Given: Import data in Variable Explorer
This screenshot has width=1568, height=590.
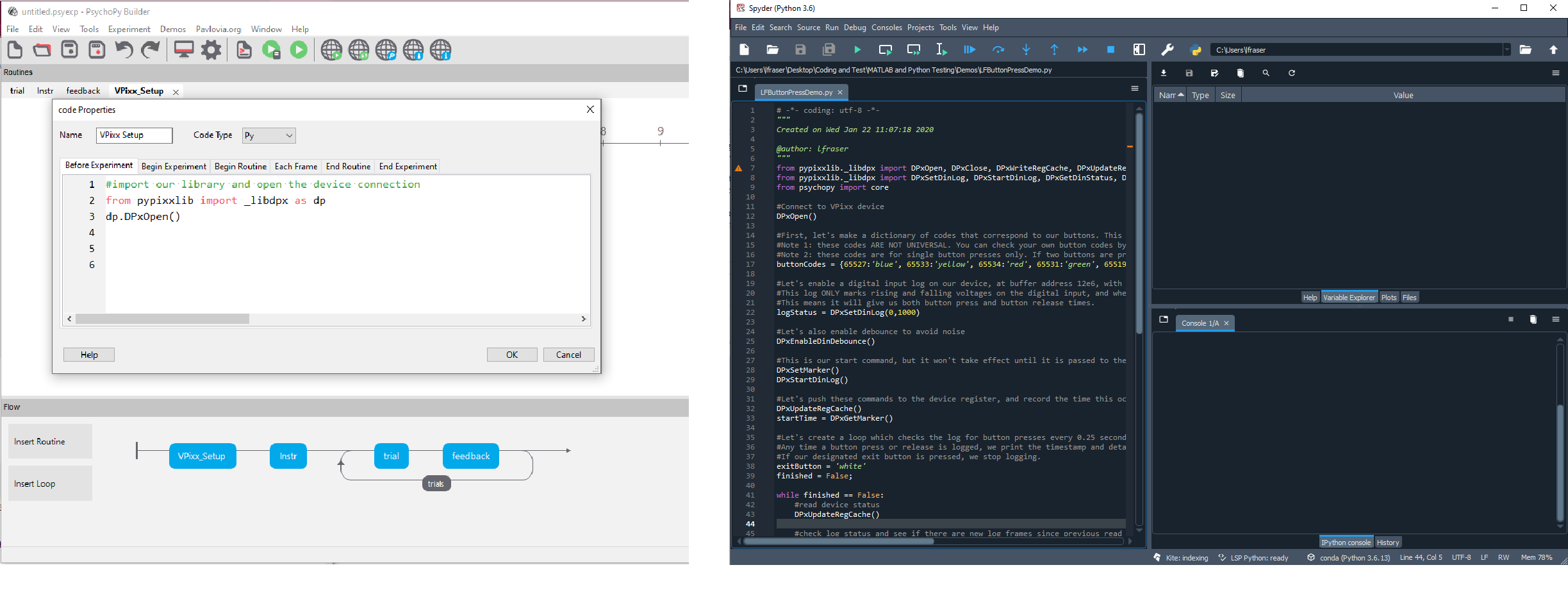Looking at the screenshot, I should point(1163,73).
